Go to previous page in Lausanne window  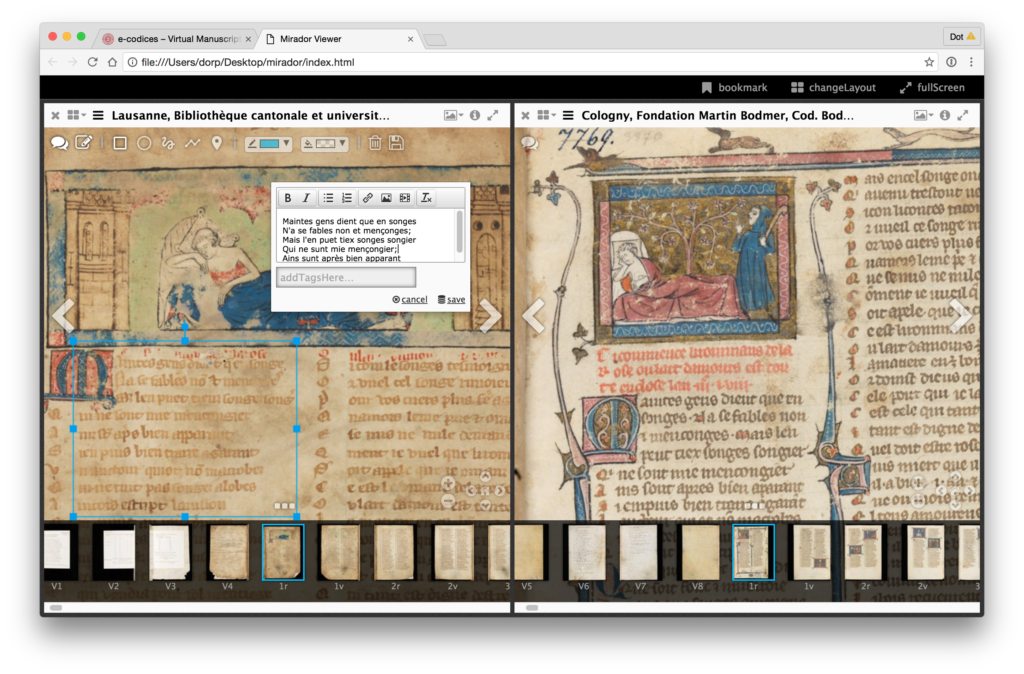63,315
